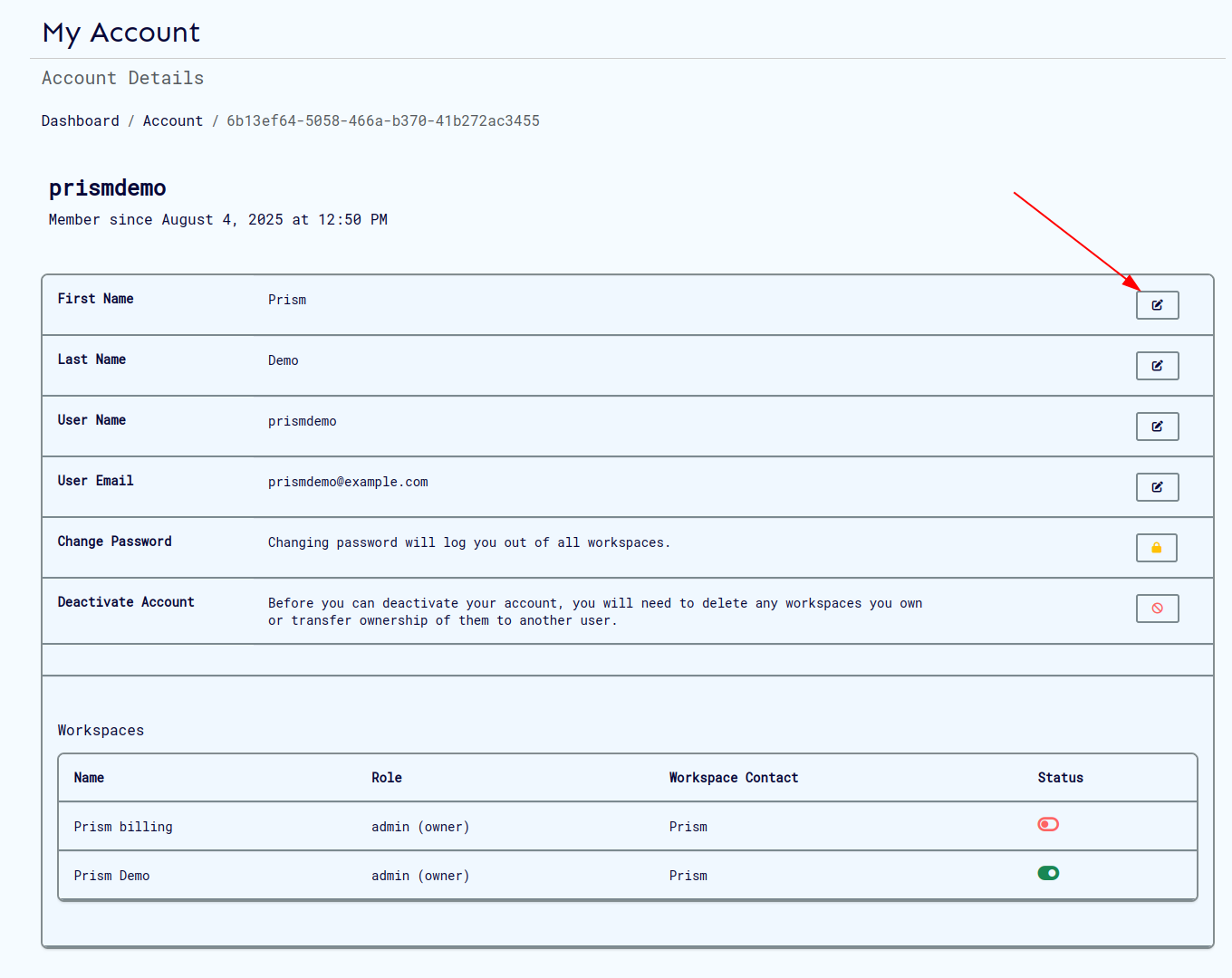Edit the Last Name field
This screenshot has width=1232, height=978.
click(x=1157, y=366)
